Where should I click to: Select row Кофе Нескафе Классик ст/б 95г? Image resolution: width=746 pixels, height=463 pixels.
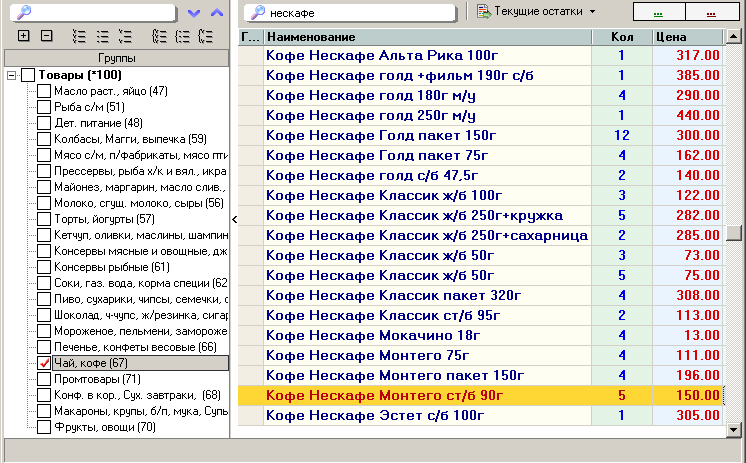coord(481,315)
